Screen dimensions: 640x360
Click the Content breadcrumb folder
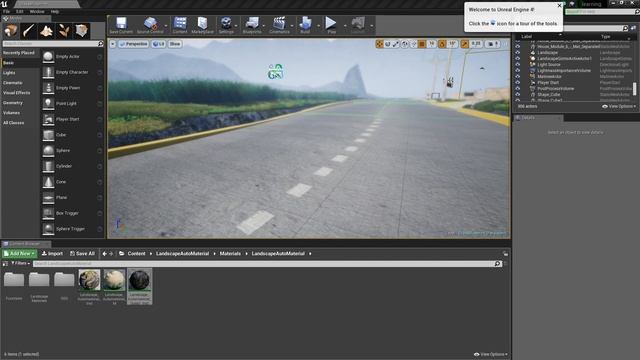[136, 253]
